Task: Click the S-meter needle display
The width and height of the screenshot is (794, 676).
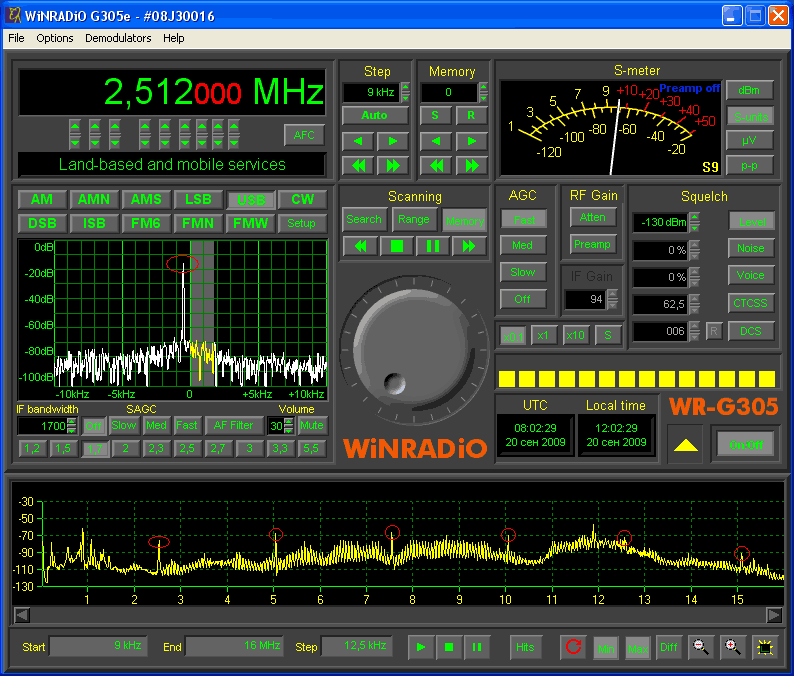Action: (611, 128)
